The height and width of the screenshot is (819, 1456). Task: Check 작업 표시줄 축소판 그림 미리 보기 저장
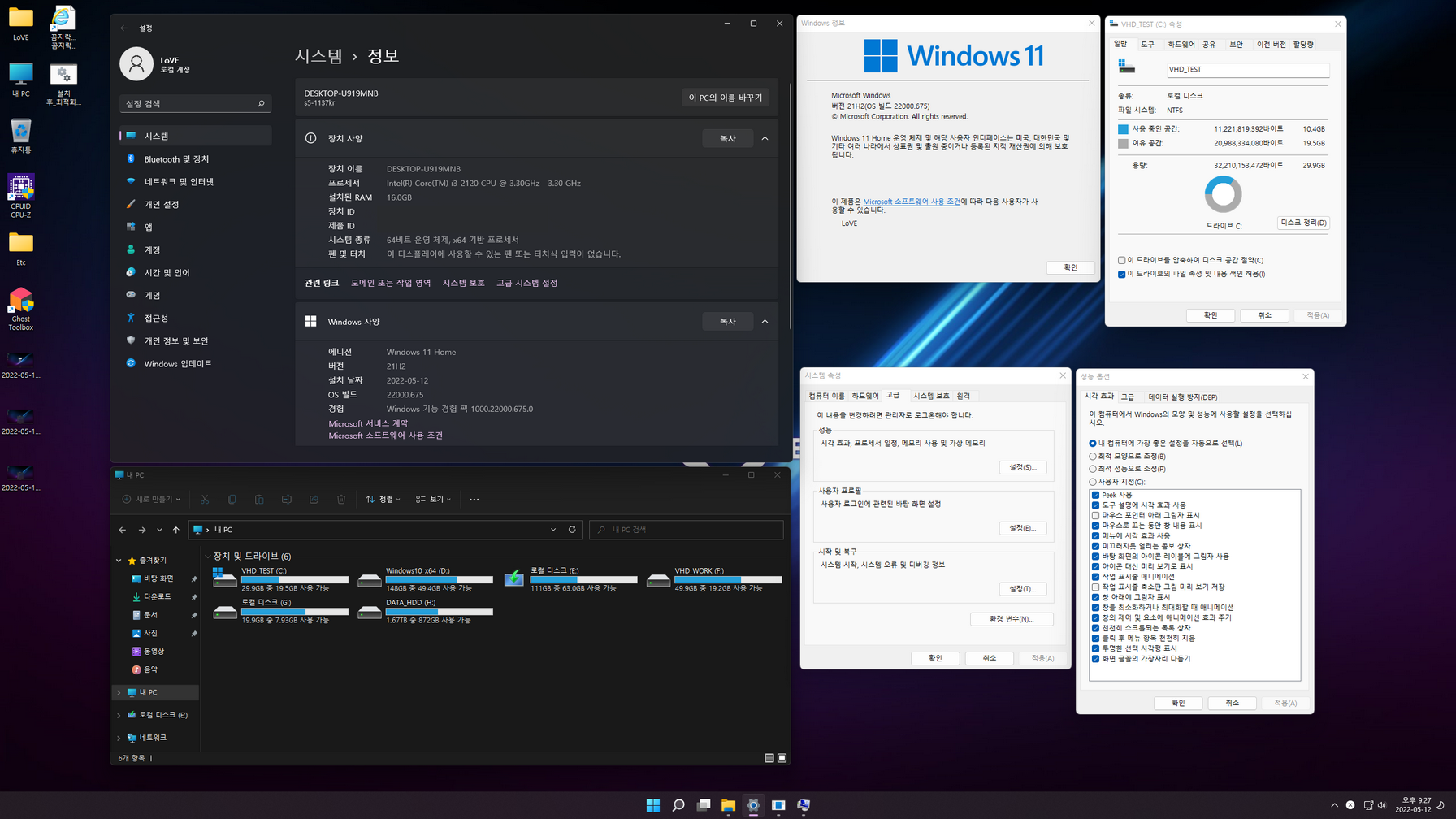click(1096, 587)
